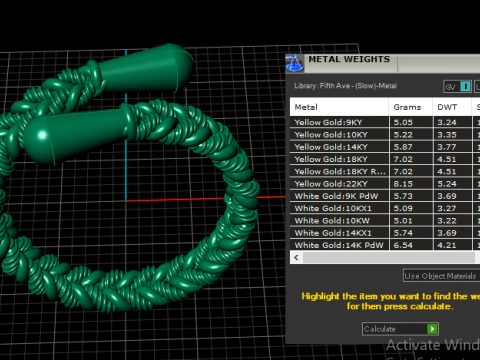The width and height of the screenshot is (480, 360).
Task: Select the Yellow Gold:22KY row
Action: (x=385, y=184)
